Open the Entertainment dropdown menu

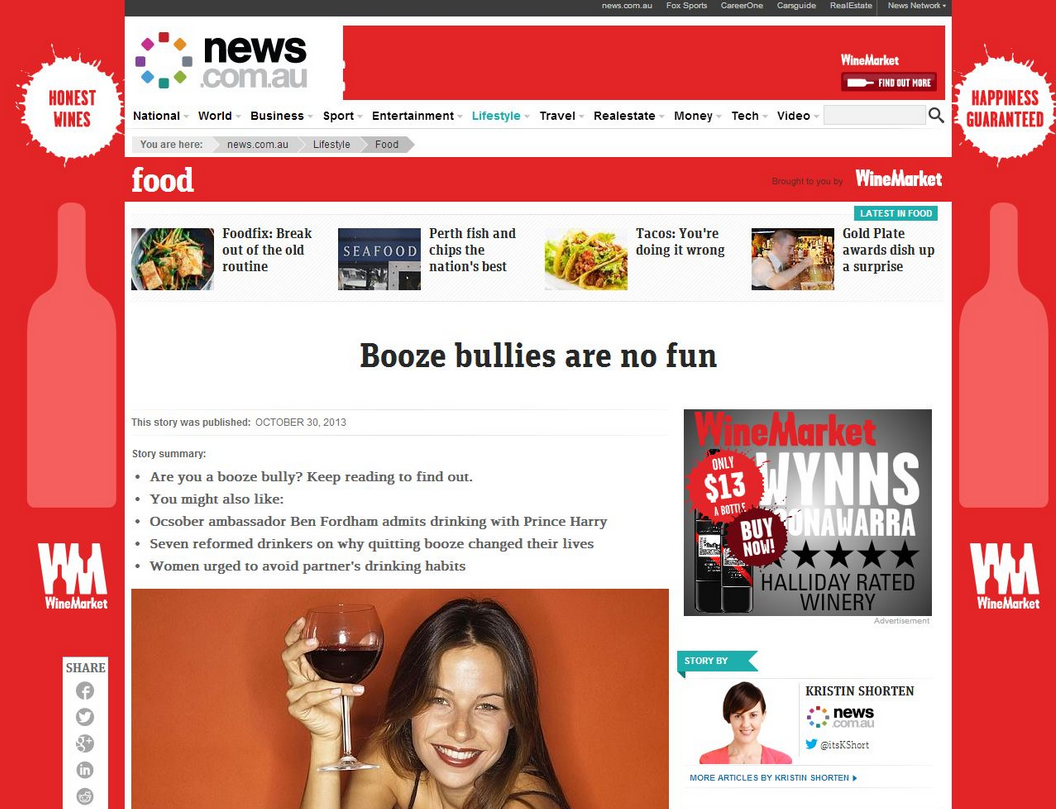[x=417, y=116]
